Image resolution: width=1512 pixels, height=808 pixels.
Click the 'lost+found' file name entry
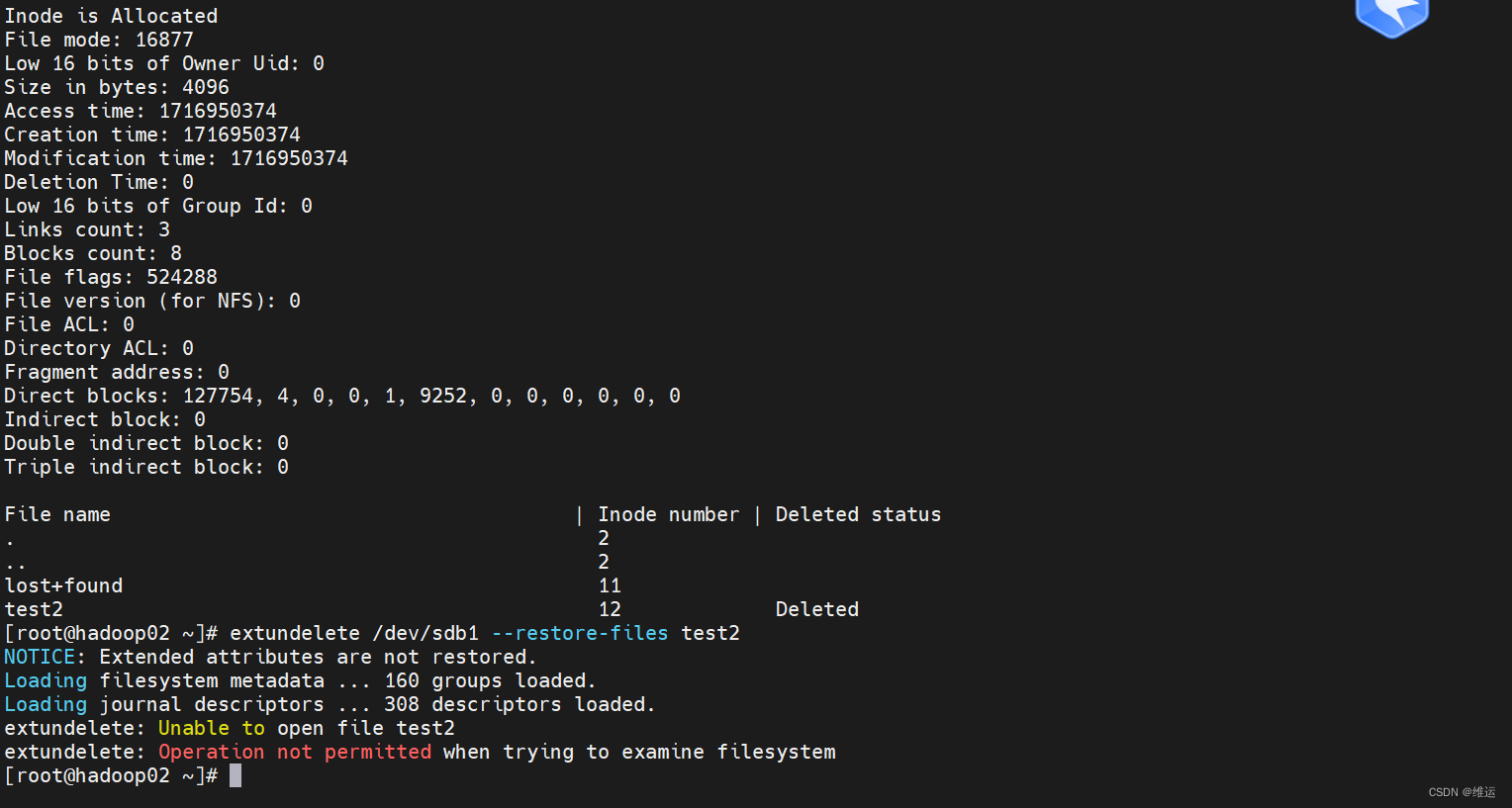(63, 586)
